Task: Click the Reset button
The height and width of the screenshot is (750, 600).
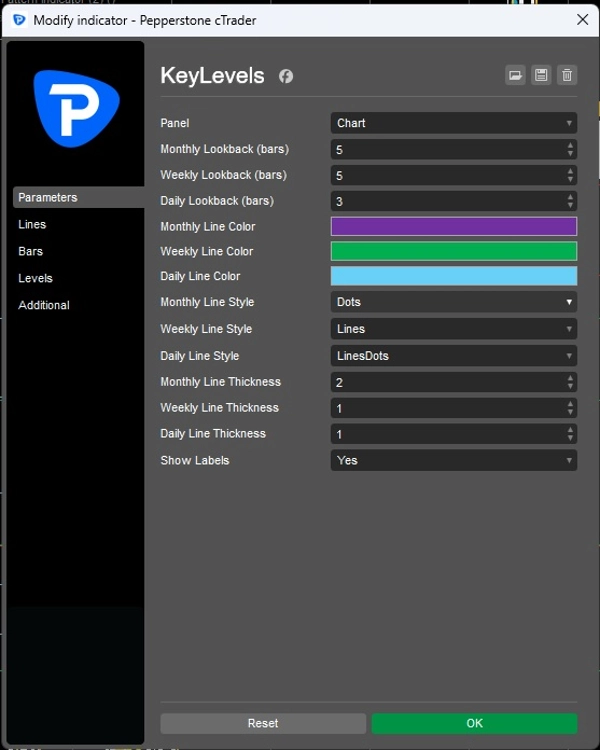Action: click(263, 723)
